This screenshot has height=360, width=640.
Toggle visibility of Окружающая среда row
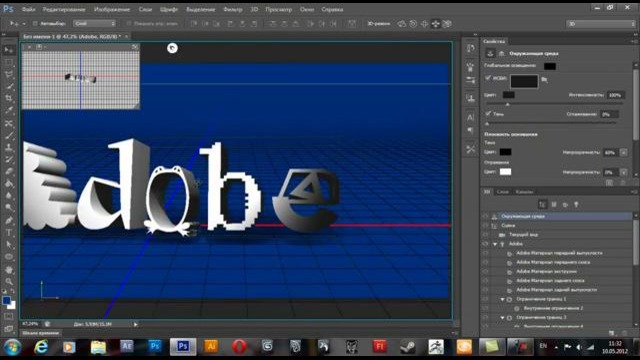tap(485, 216)
